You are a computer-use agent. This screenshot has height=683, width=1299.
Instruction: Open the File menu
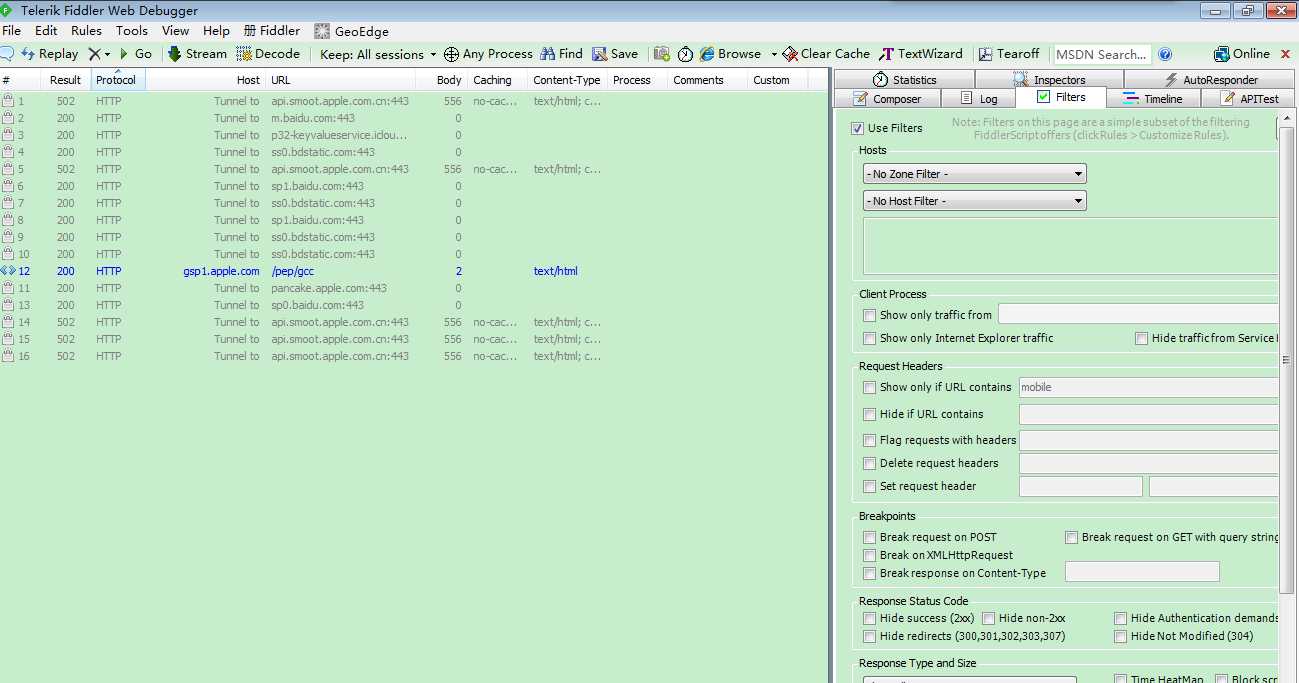point(11,31)
